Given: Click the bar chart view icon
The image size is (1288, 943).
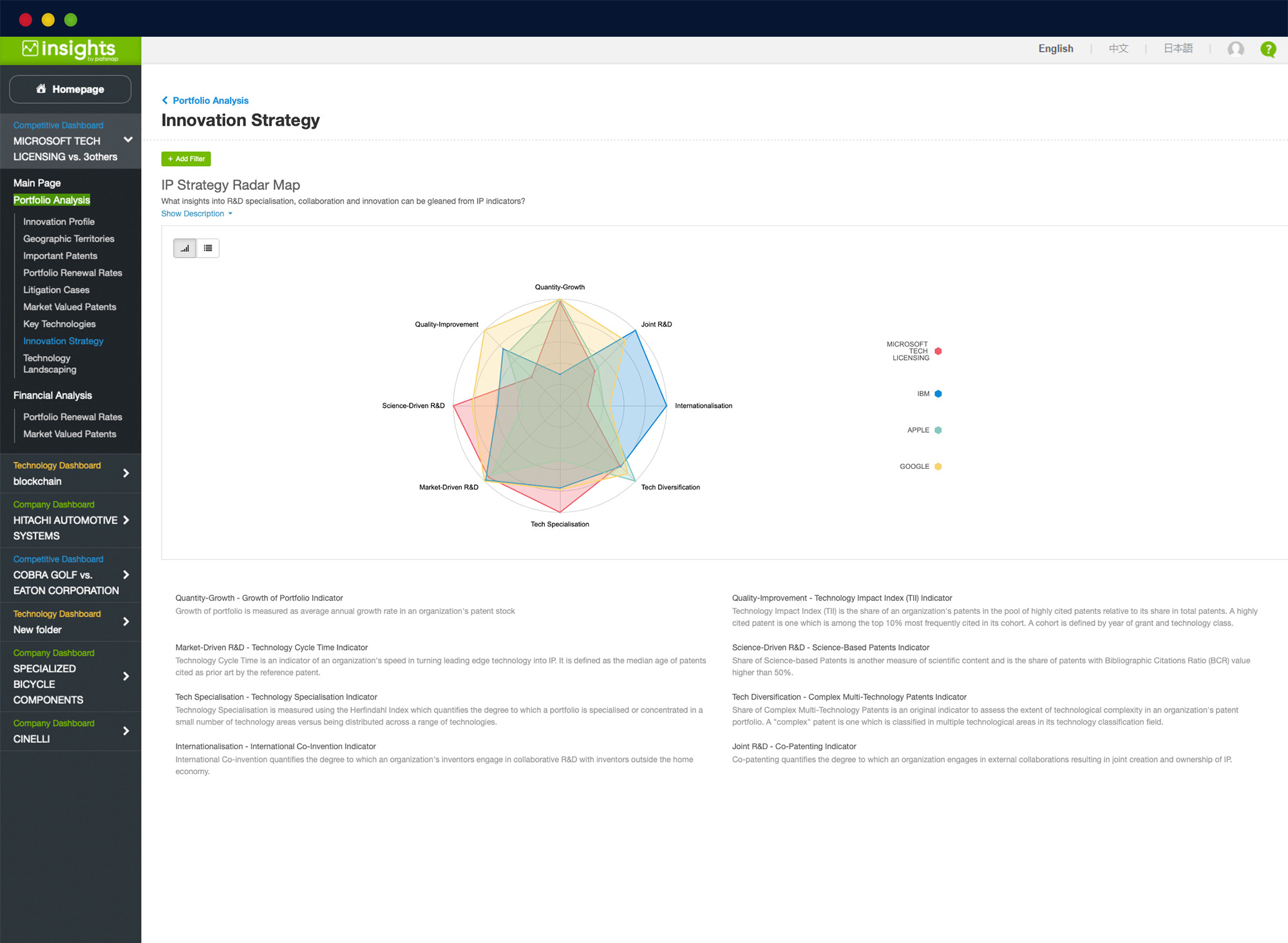Looking at the screenshot, I should pyautogui.click(x=185, y=248).
